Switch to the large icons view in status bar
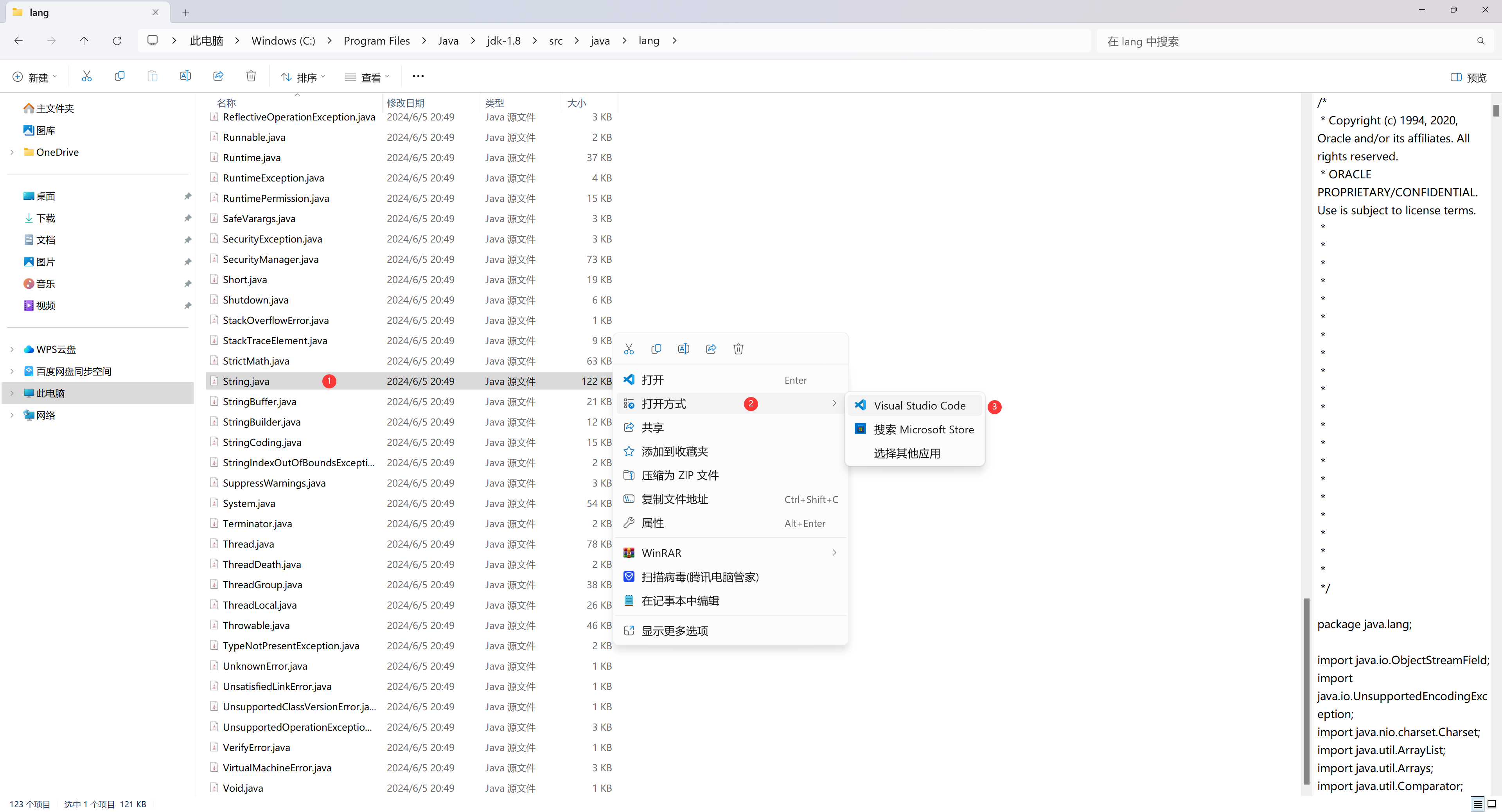Viewport: 1502px width, 812px height. coord(1492,804)
